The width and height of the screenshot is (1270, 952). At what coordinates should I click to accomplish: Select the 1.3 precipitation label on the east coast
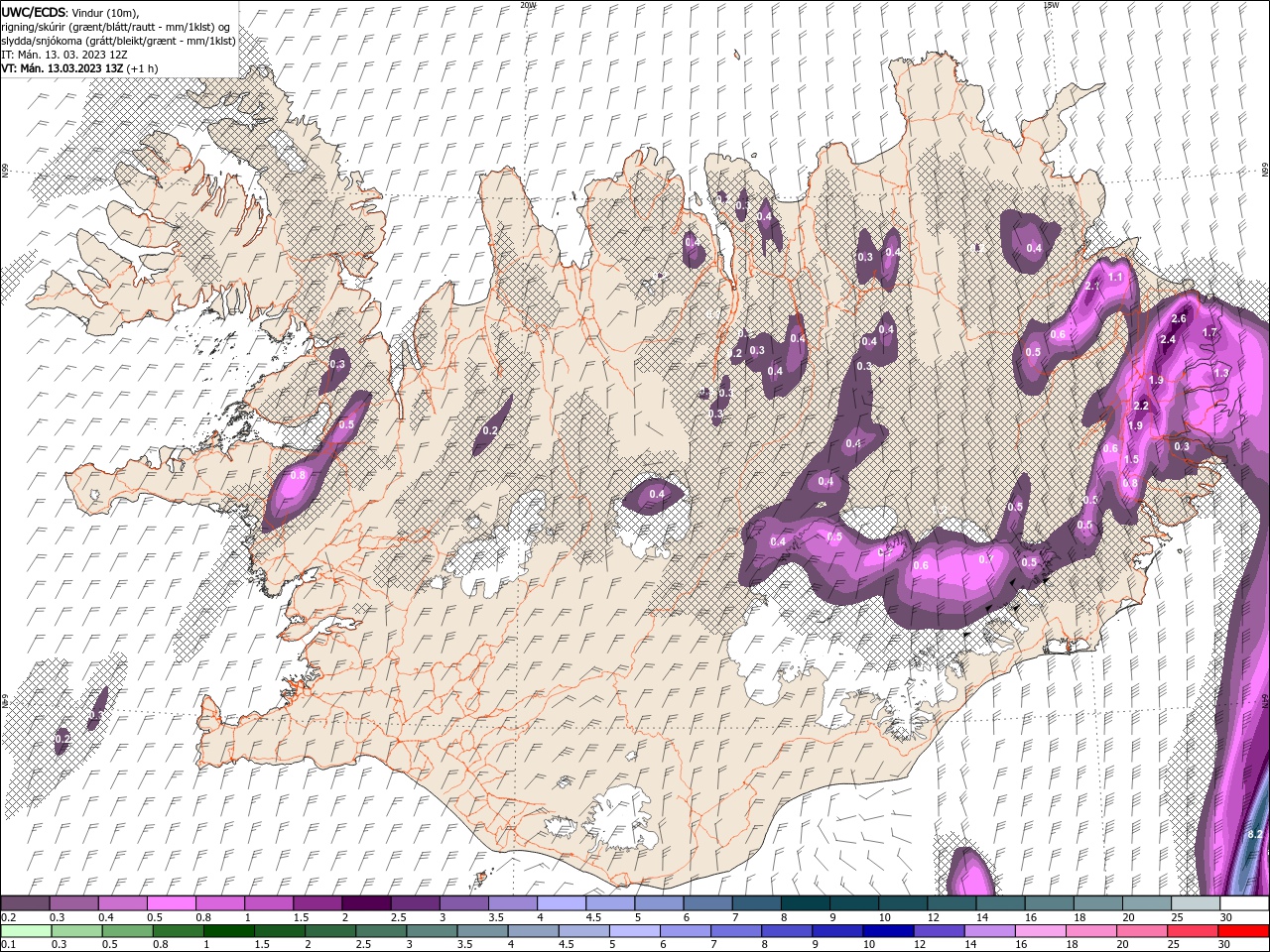pos(1220,373)
